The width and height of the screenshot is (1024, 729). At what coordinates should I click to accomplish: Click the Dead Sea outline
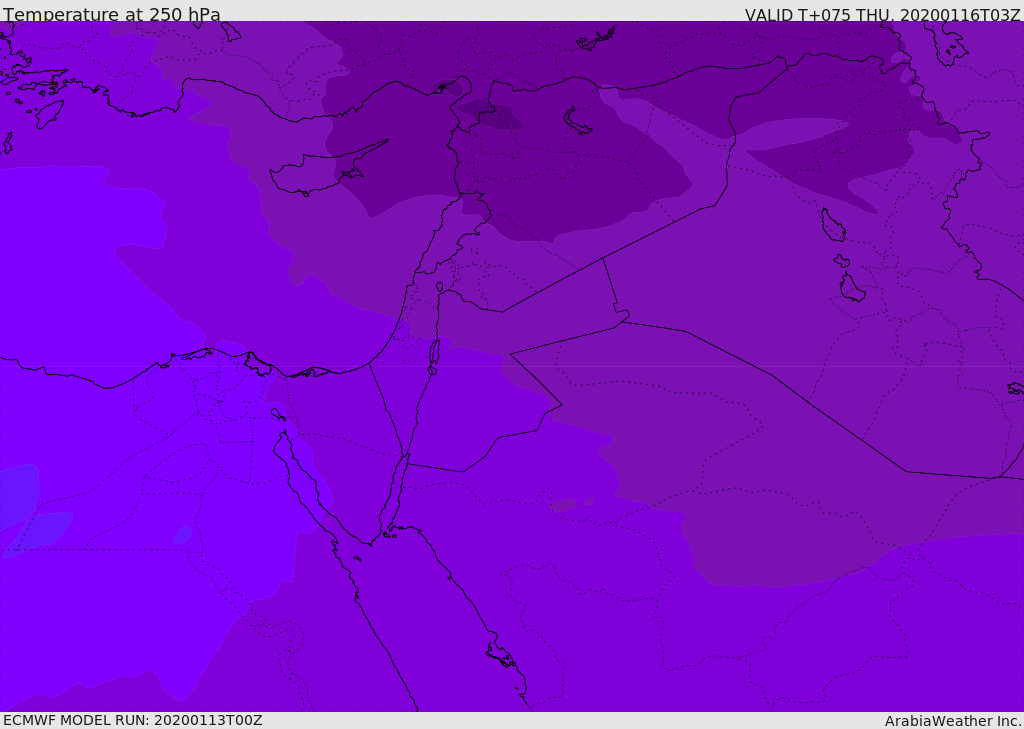(x=434, y=356)
